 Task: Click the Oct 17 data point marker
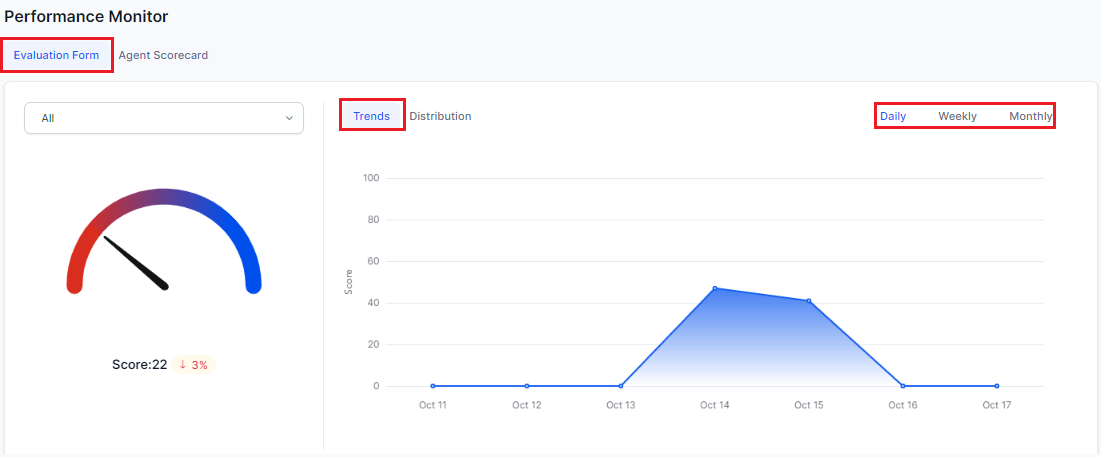point(997,386)
